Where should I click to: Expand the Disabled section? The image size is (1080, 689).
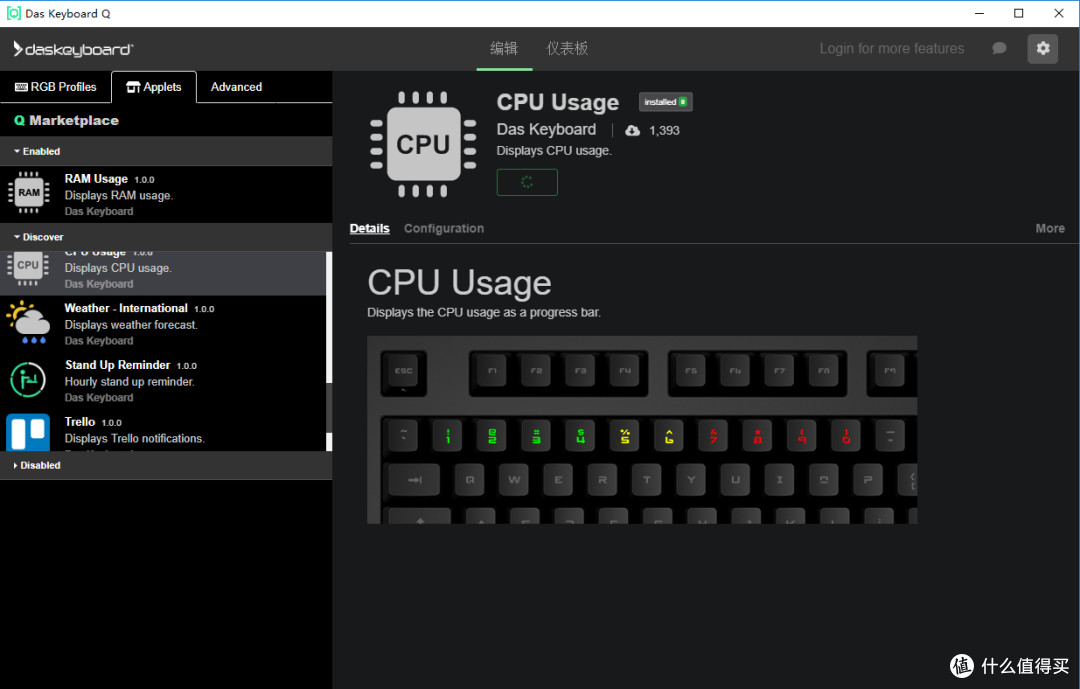pyautogui.click(x=166, y=465)
